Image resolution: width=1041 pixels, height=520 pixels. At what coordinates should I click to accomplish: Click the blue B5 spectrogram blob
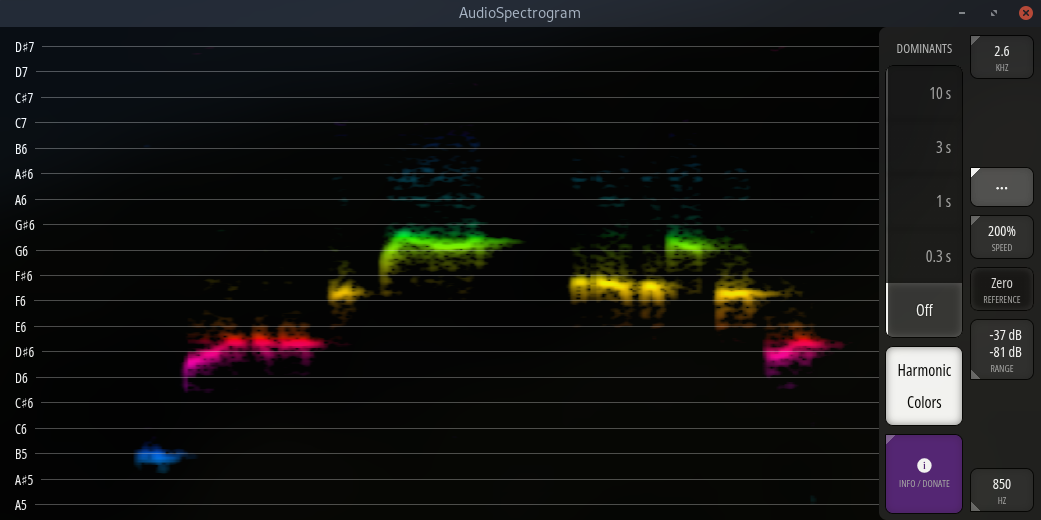coord(159,456)
